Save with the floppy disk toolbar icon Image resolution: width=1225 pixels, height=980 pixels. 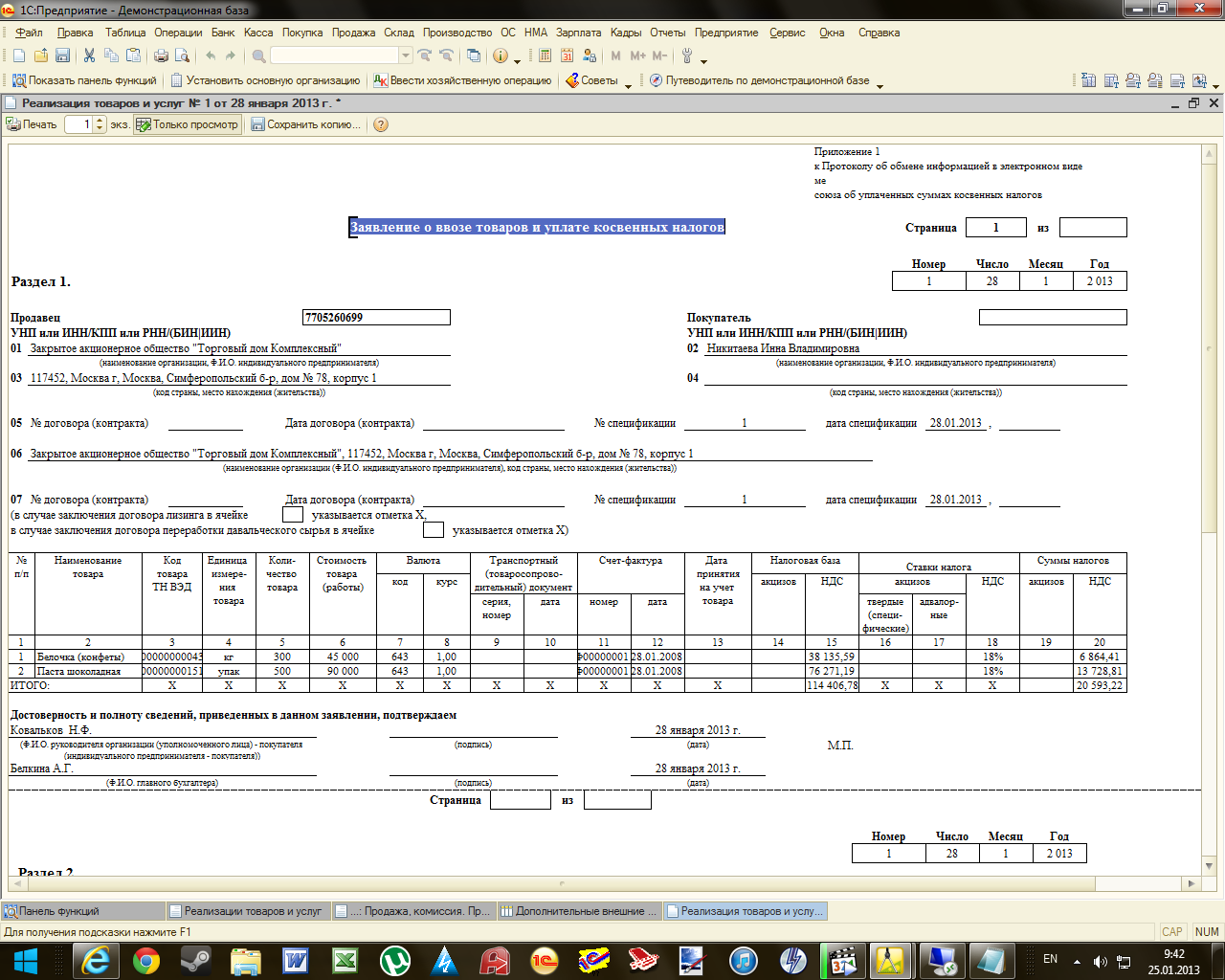(x=63, y=56)
